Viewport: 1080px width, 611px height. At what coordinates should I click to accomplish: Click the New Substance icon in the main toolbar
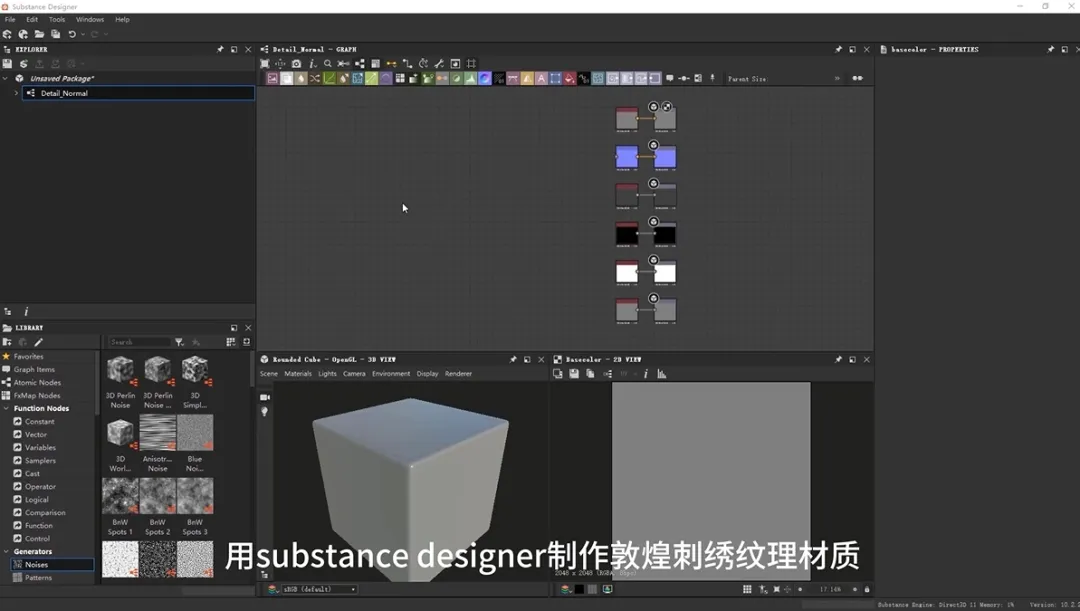coord(7,34)
